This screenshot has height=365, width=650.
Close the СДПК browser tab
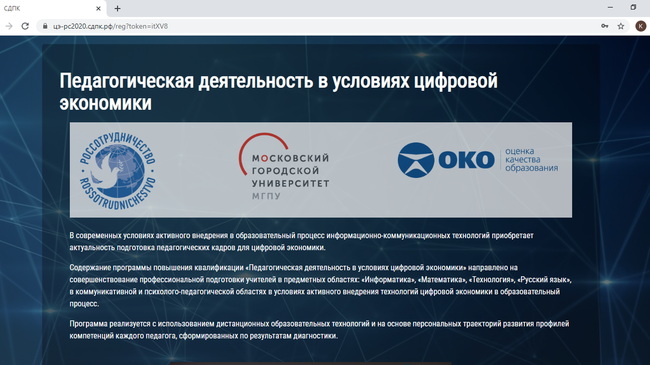click(98, 8)
